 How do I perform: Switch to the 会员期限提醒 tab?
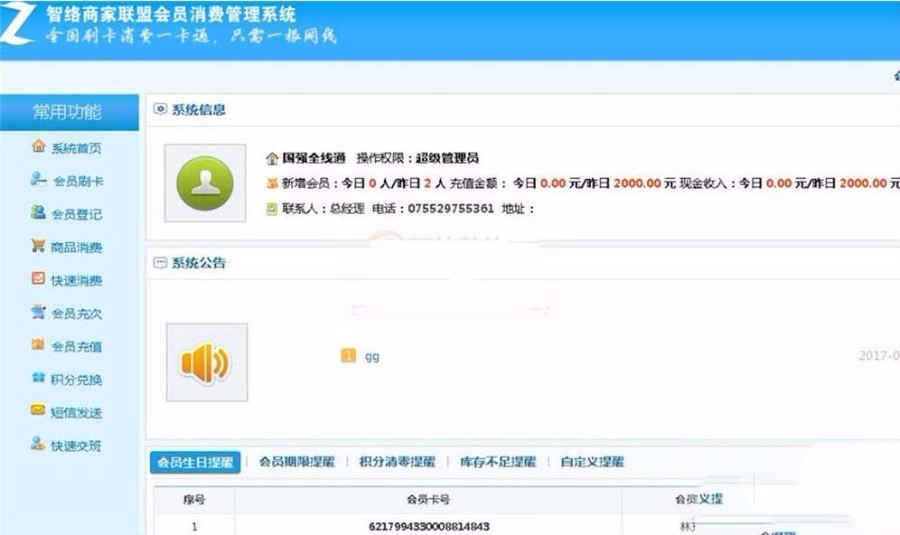pyautogui.click(x=297, y=462)
